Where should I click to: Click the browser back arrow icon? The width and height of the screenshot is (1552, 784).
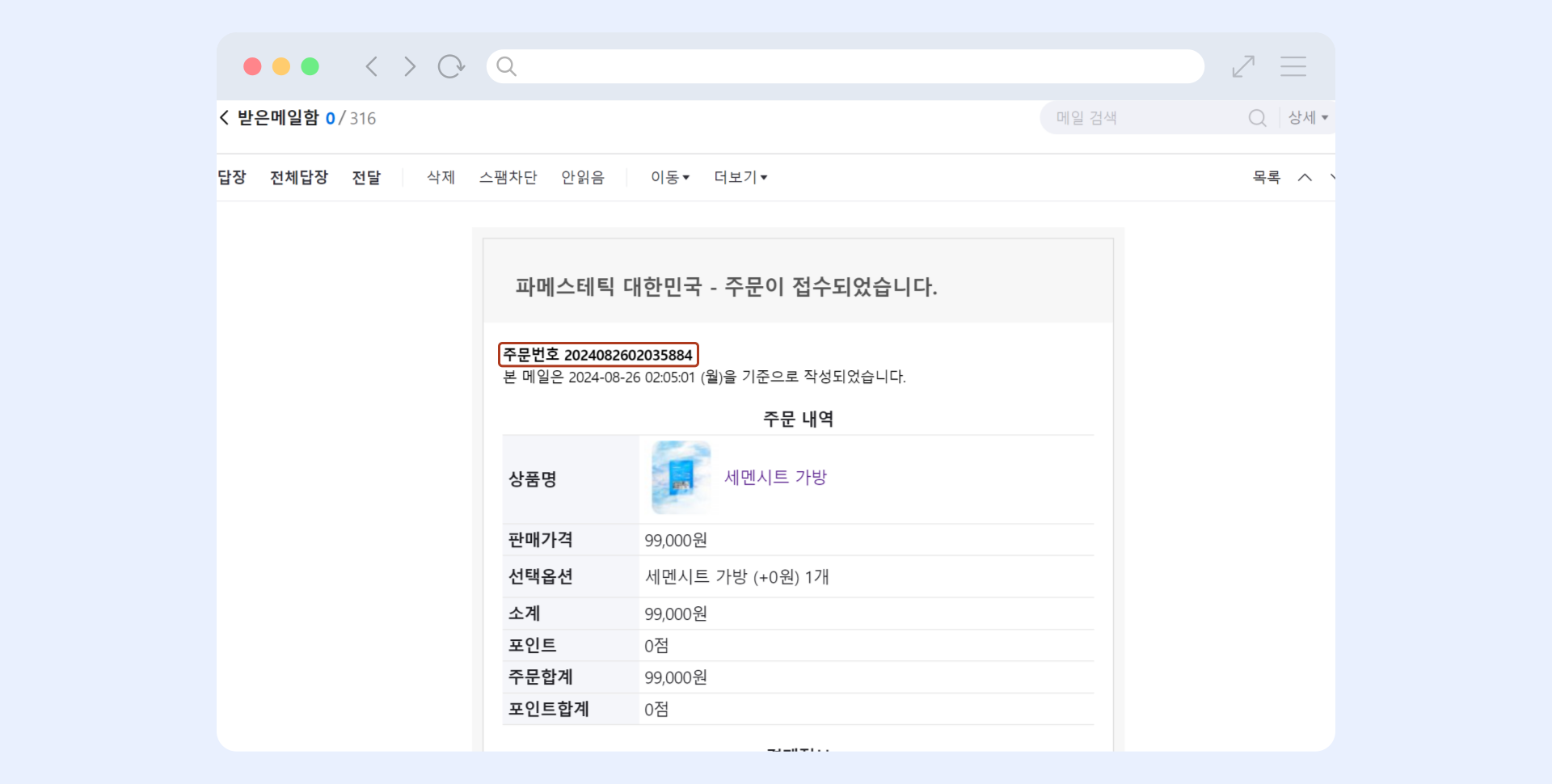[x=372, y=66]
